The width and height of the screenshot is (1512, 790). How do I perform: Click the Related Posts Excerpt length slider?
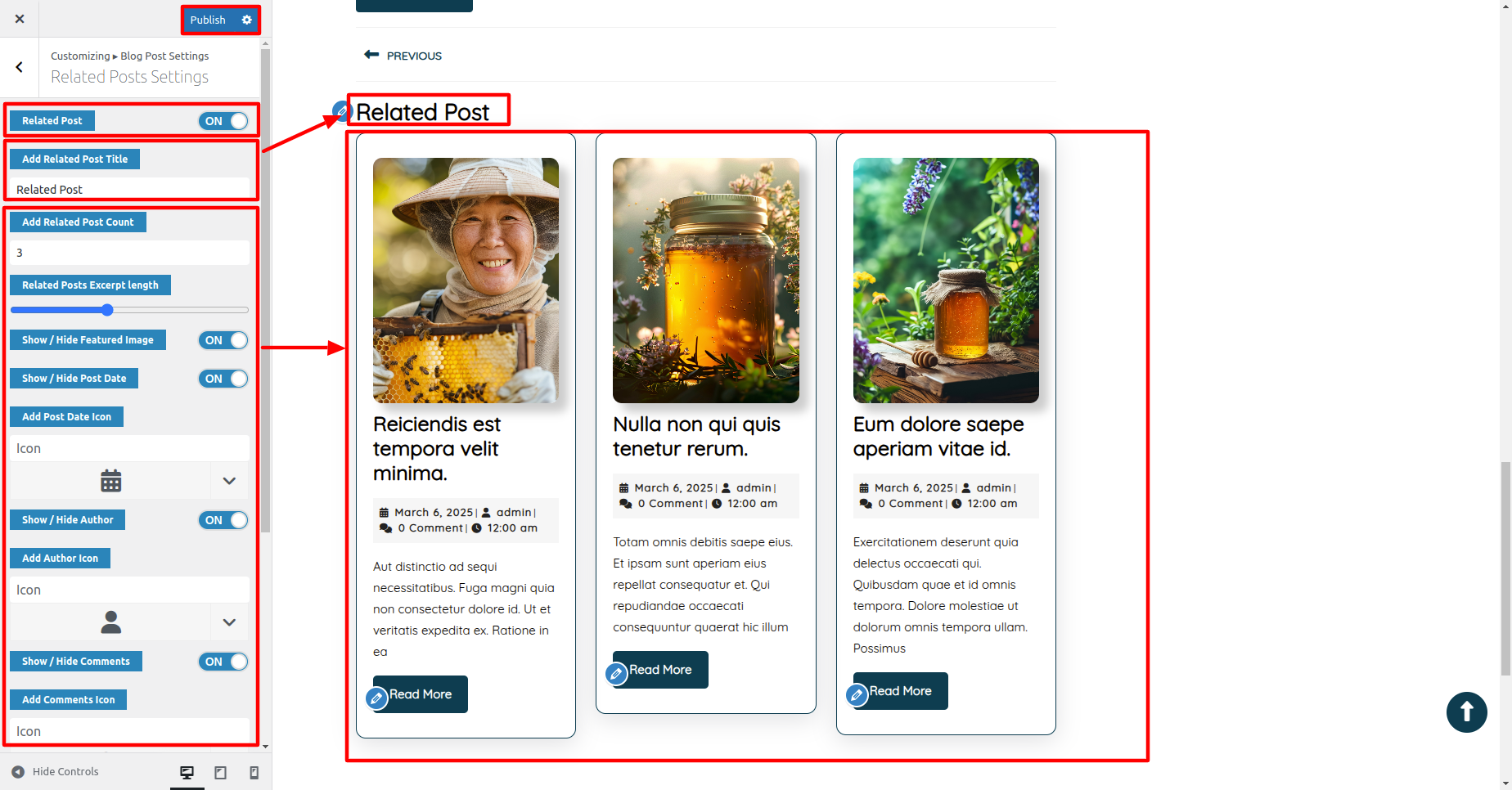[x=129, y=310]
